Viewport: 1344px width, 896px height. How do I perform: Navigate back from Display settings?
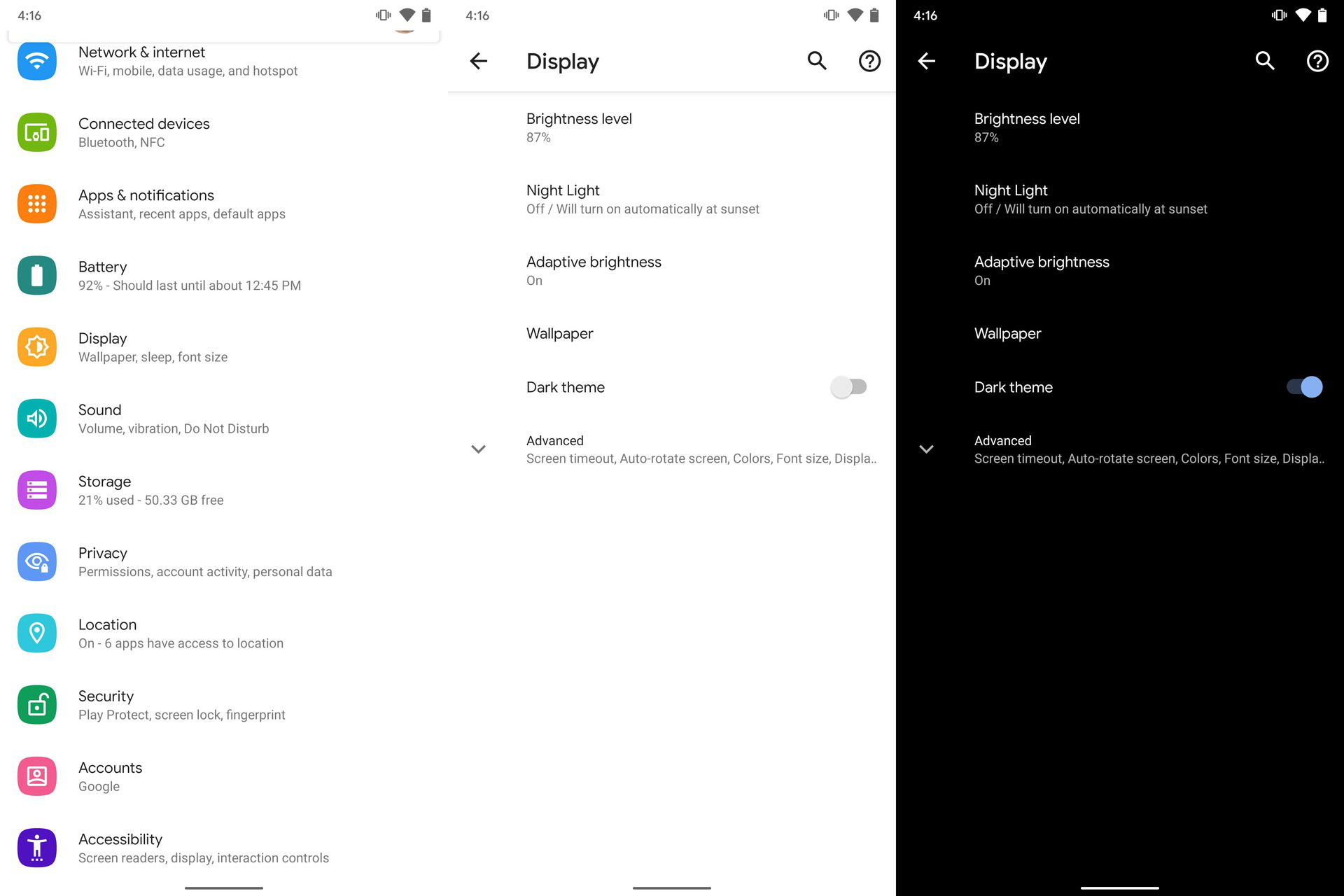479,61
